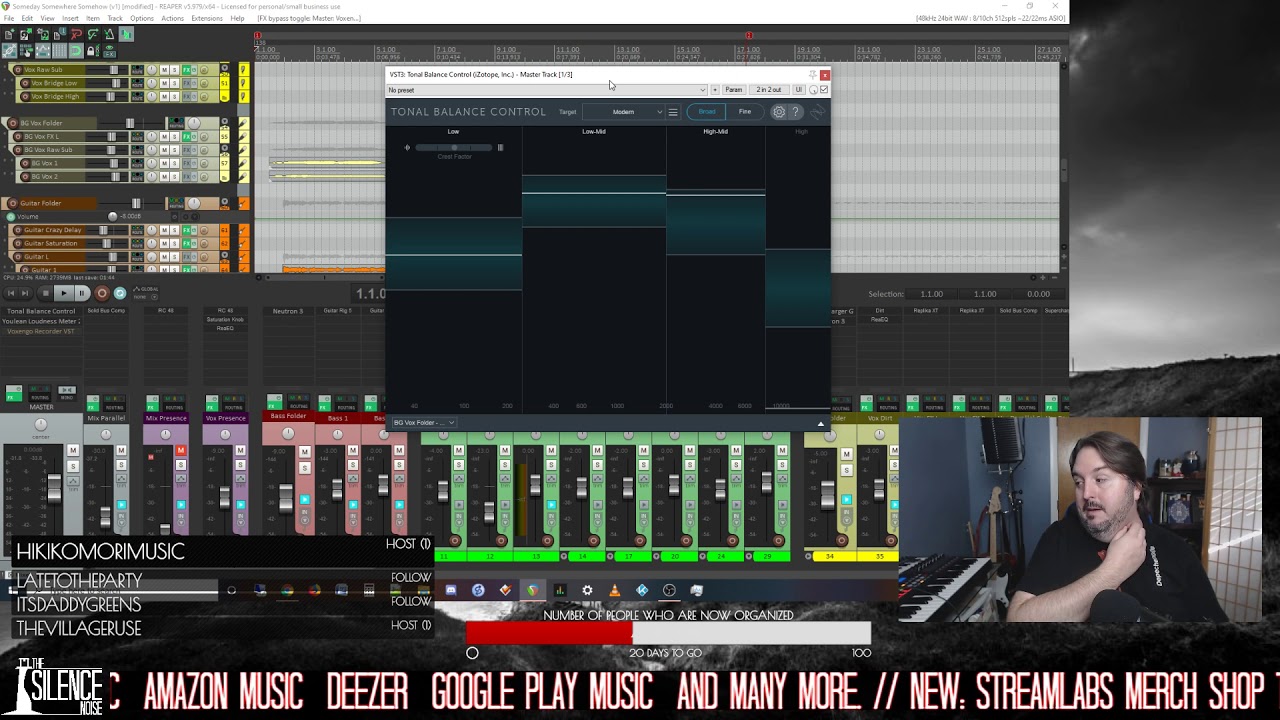Click the UI button in the plugin window
Viewport: 1280px width, 720px height.
[798, 90]
